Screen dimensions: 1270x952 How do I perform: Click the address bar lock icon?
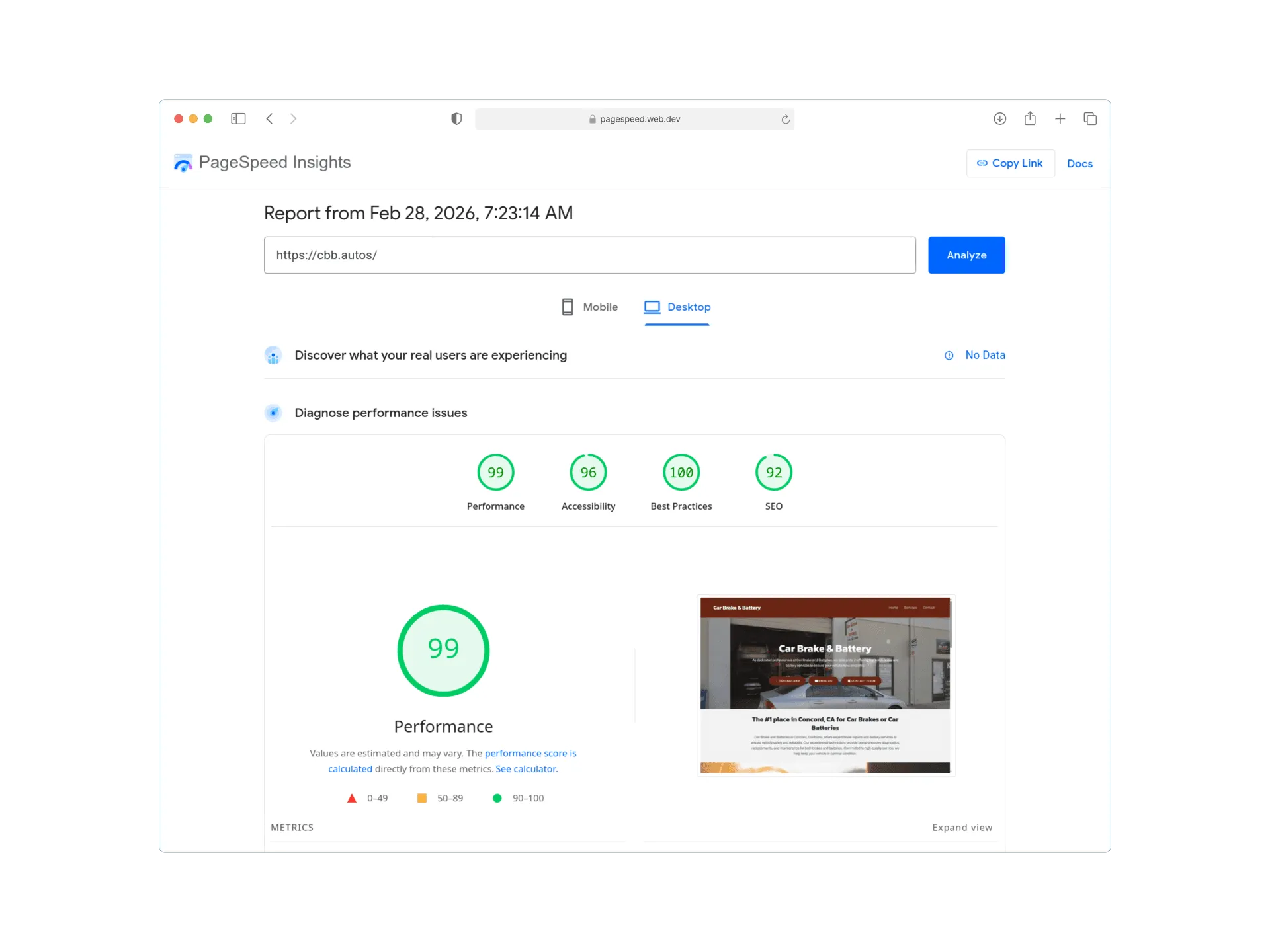pyautogui.click(x=592, y=119)
